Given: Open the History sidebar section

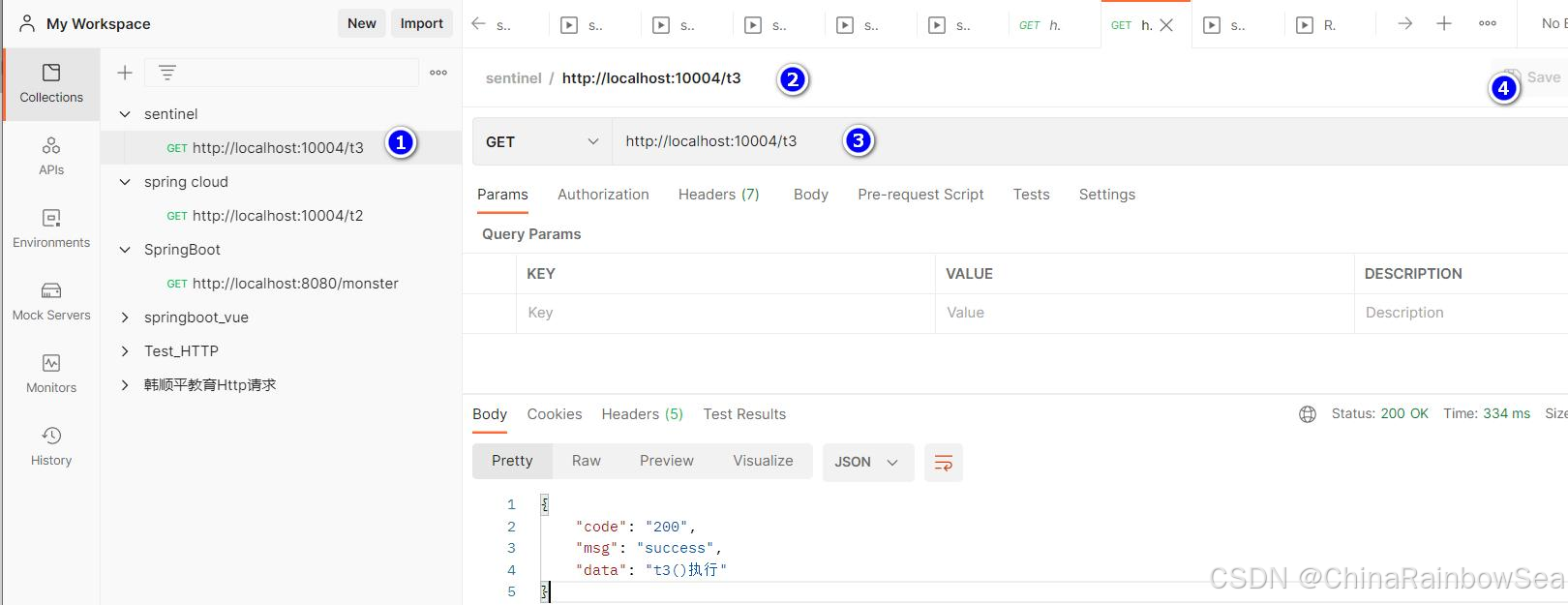Looking at the screenshot, I should (x=51, y=446).
